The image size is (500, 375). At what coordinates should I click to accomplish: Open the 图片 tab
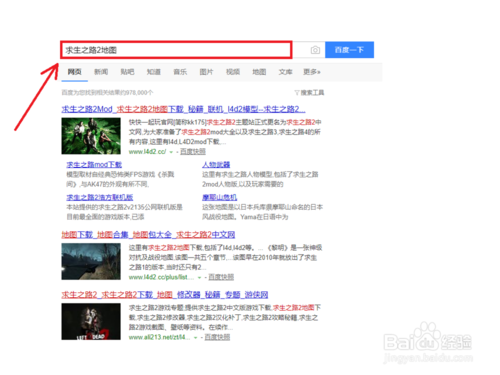[x=206, y=72]
